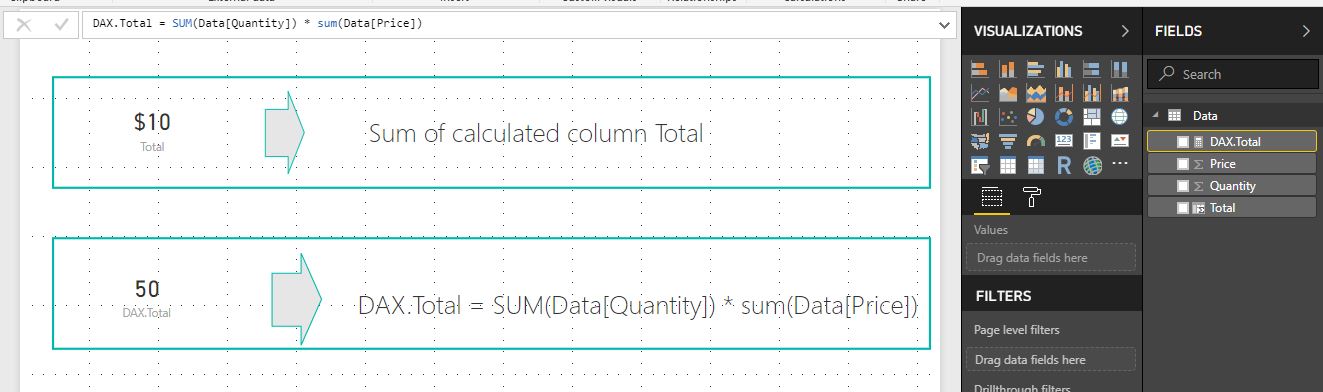Image resolution: width=1323 pixels, height=392 pixels.
Task: Select the Line chart visual
Action: tap(980, 93)
